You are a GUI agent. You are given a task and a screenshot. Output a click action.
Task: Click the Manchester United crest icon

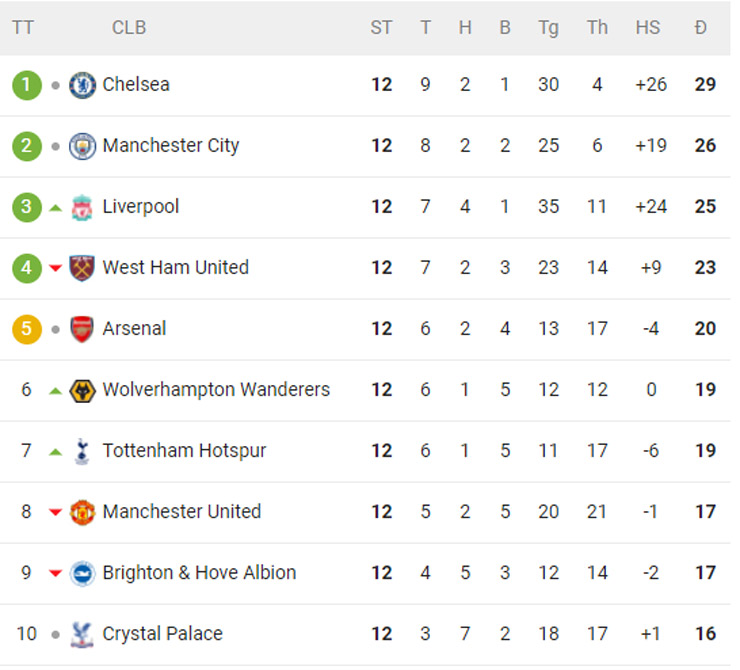(x=82, y=512)
